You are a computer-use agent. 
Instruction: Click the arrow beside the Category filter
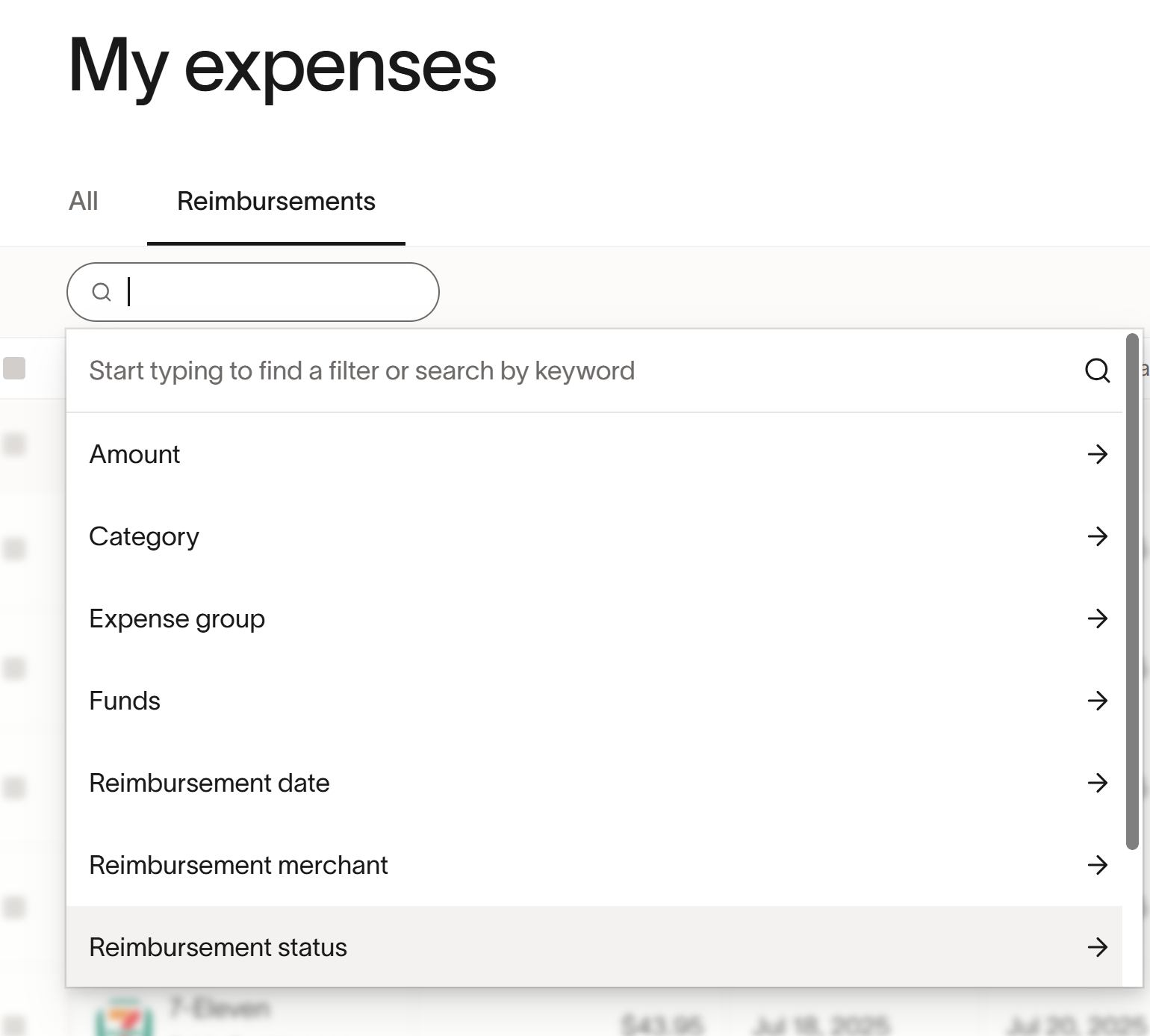tap(1097, 536)
